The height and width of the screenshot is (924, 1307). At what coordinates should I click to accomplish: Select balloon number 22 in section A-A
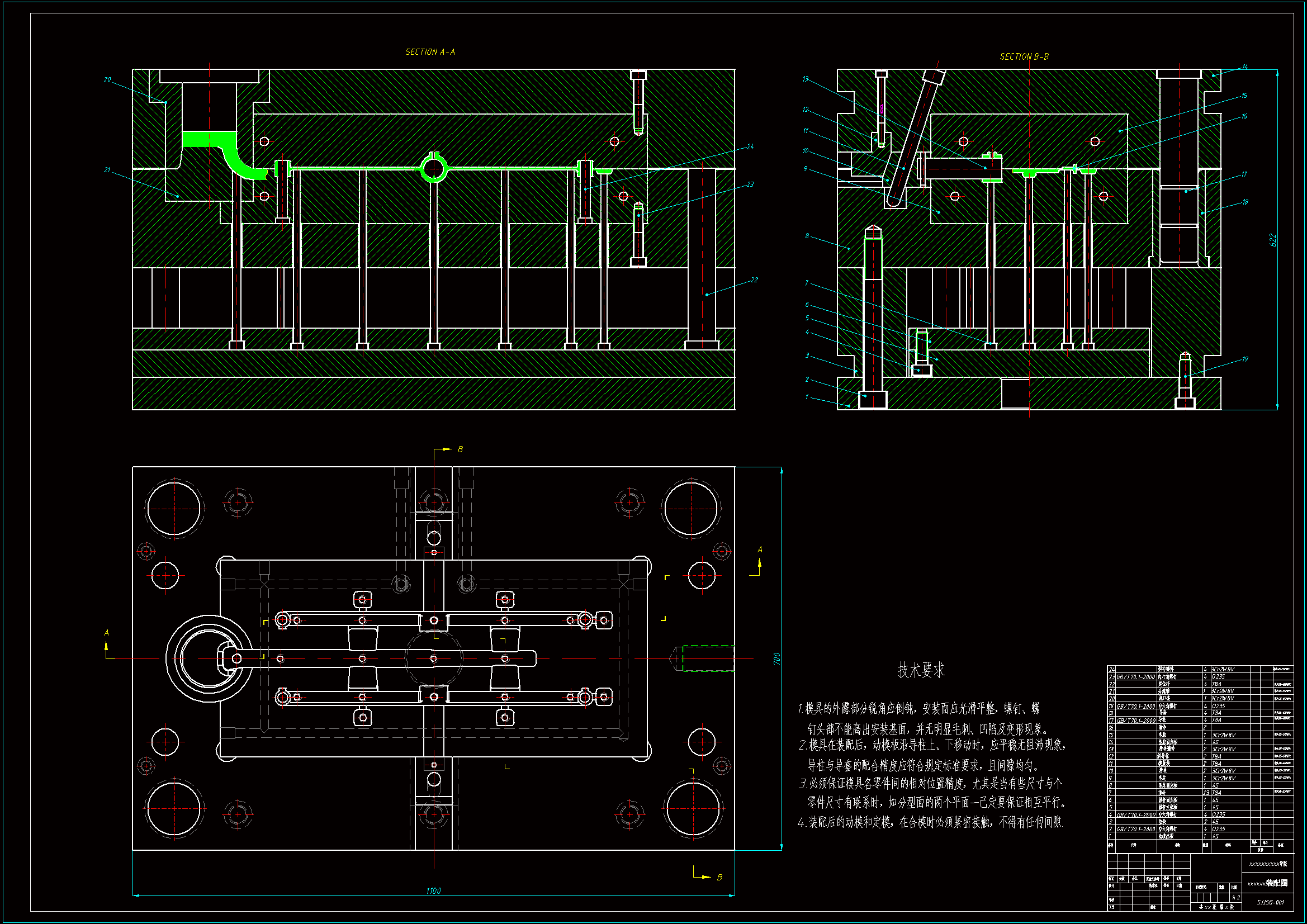[754, 280]
